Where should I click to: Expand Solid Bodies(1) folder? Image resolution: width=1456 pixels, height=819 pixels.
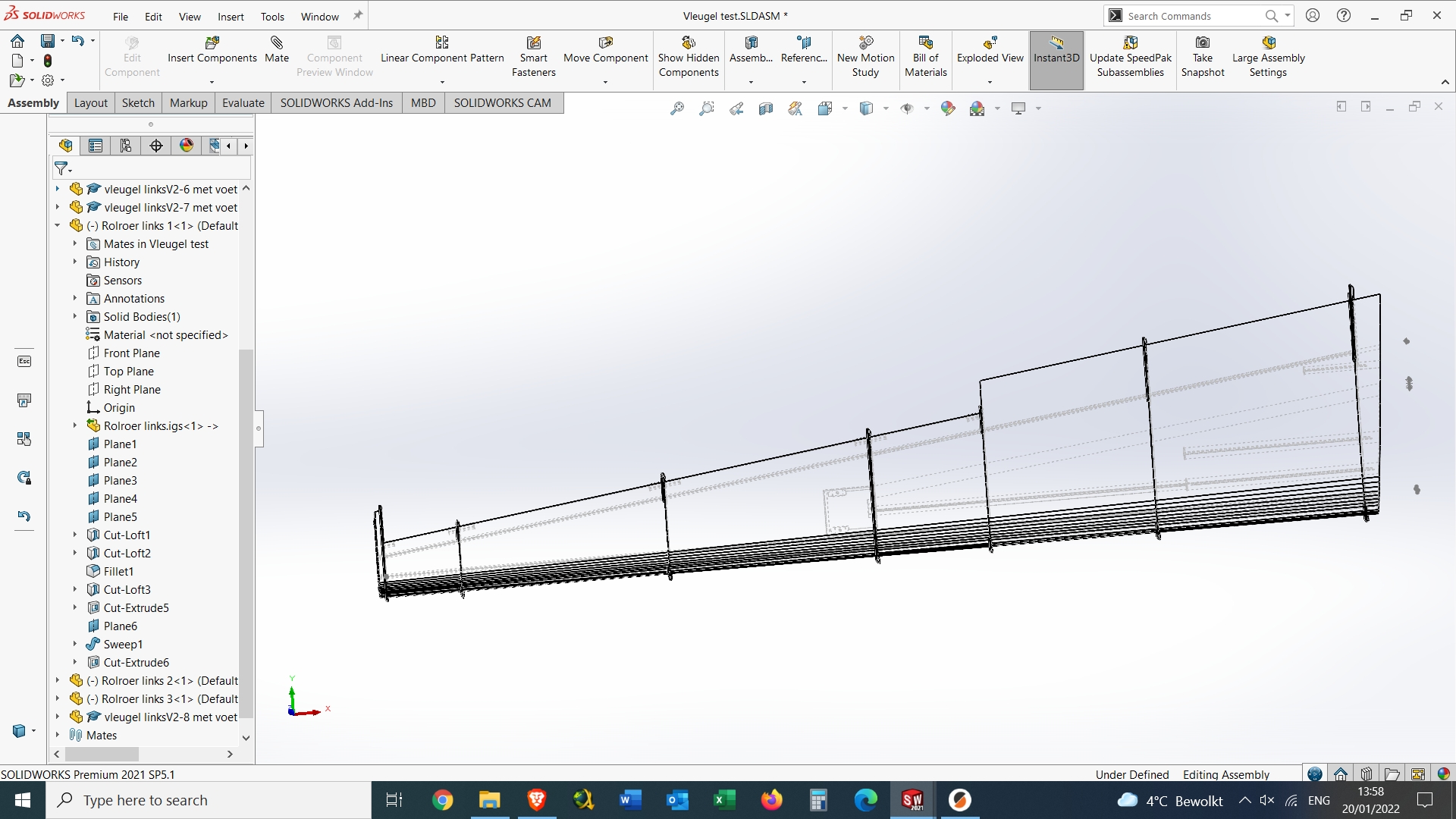tap(75, 317)
